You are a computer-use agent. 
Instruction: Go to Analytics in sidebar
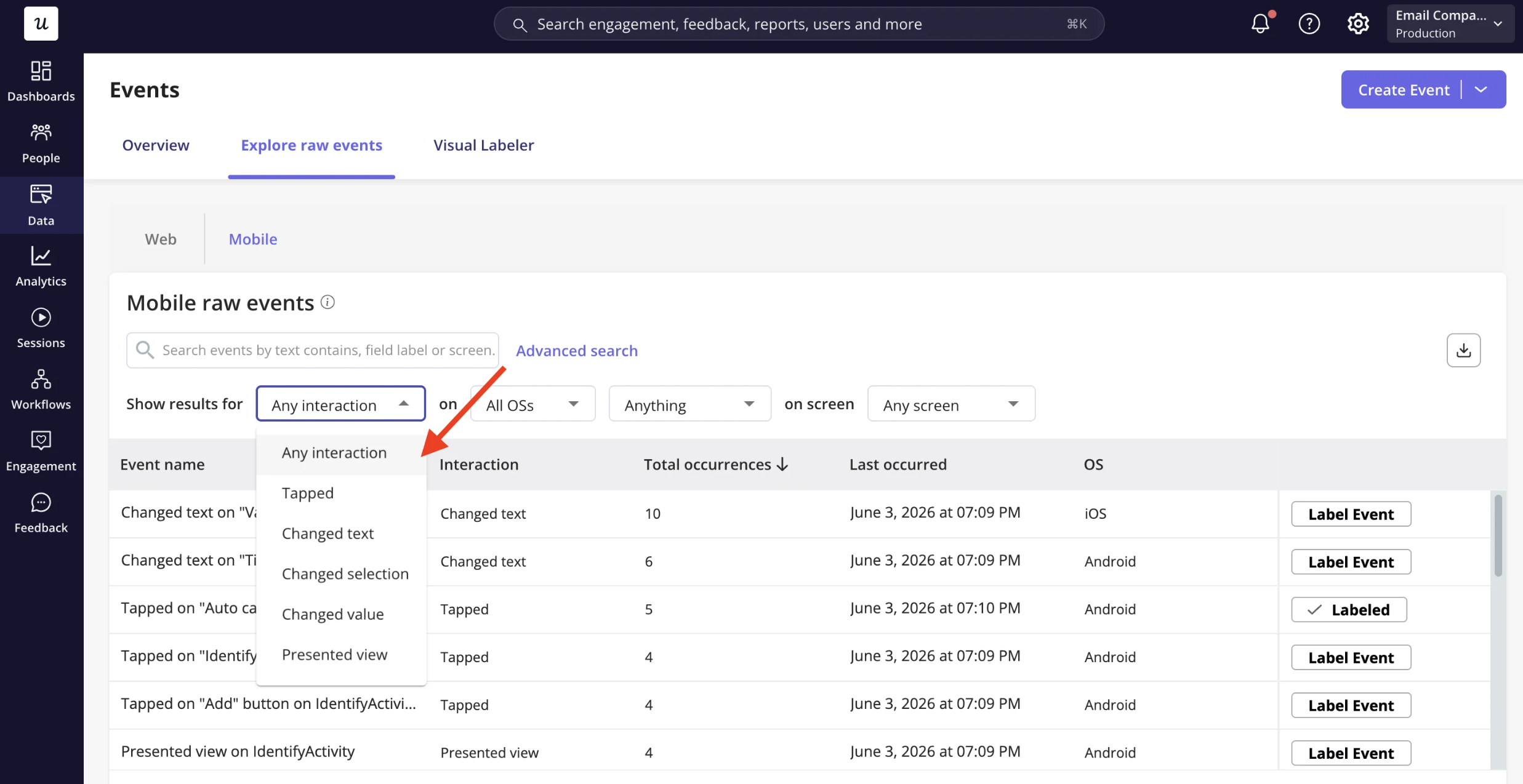[41, 266]
